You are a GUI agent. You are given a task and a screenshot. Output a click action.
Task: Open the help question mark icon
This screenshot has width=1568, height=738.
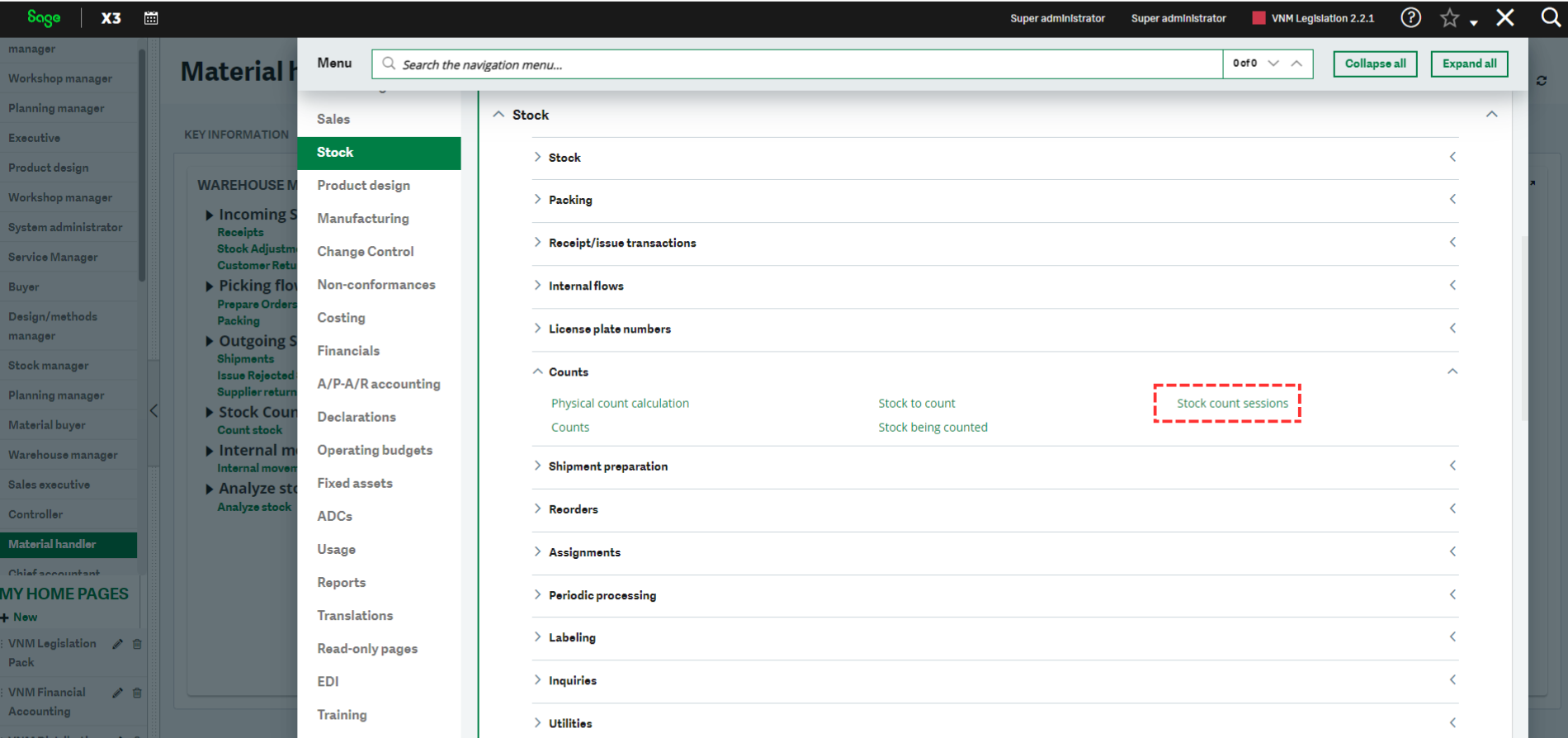(x=1411, y=17)
